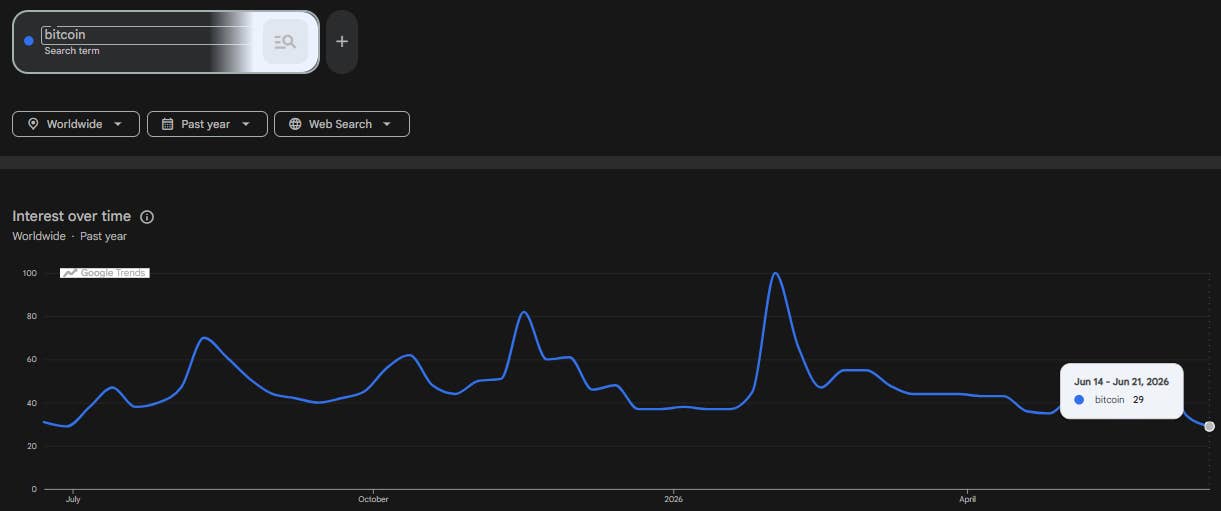Click the 'Worldwide · Past year' chart subtitle
This screenshot has width=1221, height=511.
pos(69,236)
